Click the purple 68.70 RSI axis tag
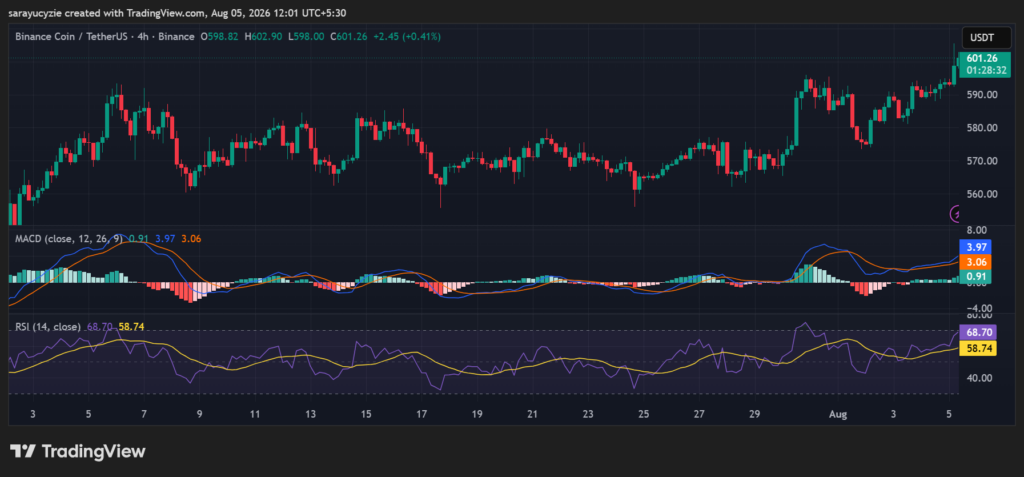 976,333
